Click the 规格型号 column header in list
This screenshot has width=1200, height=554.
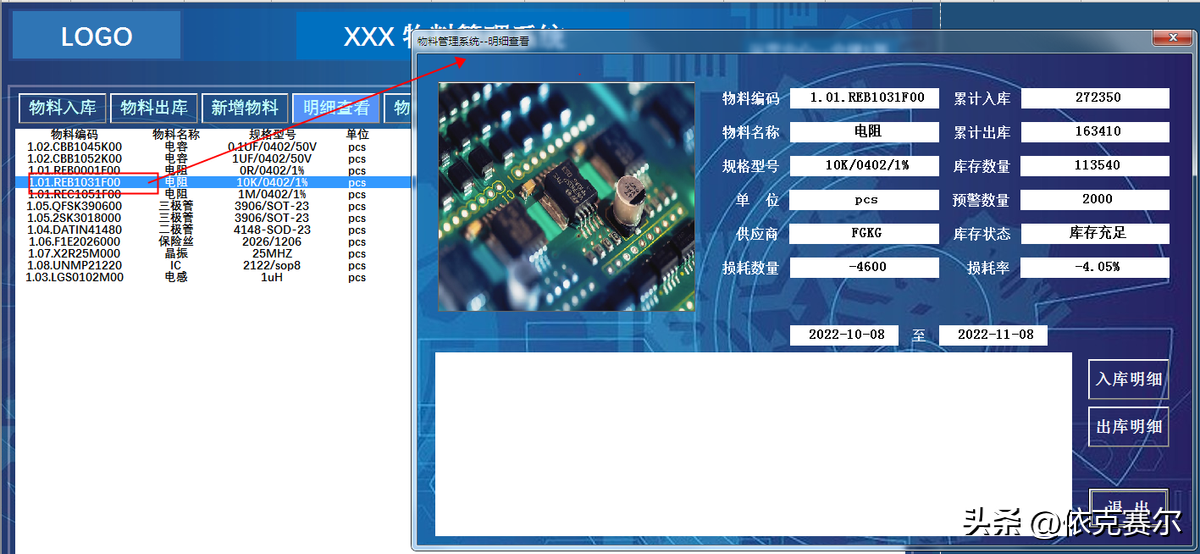(272, 135)
